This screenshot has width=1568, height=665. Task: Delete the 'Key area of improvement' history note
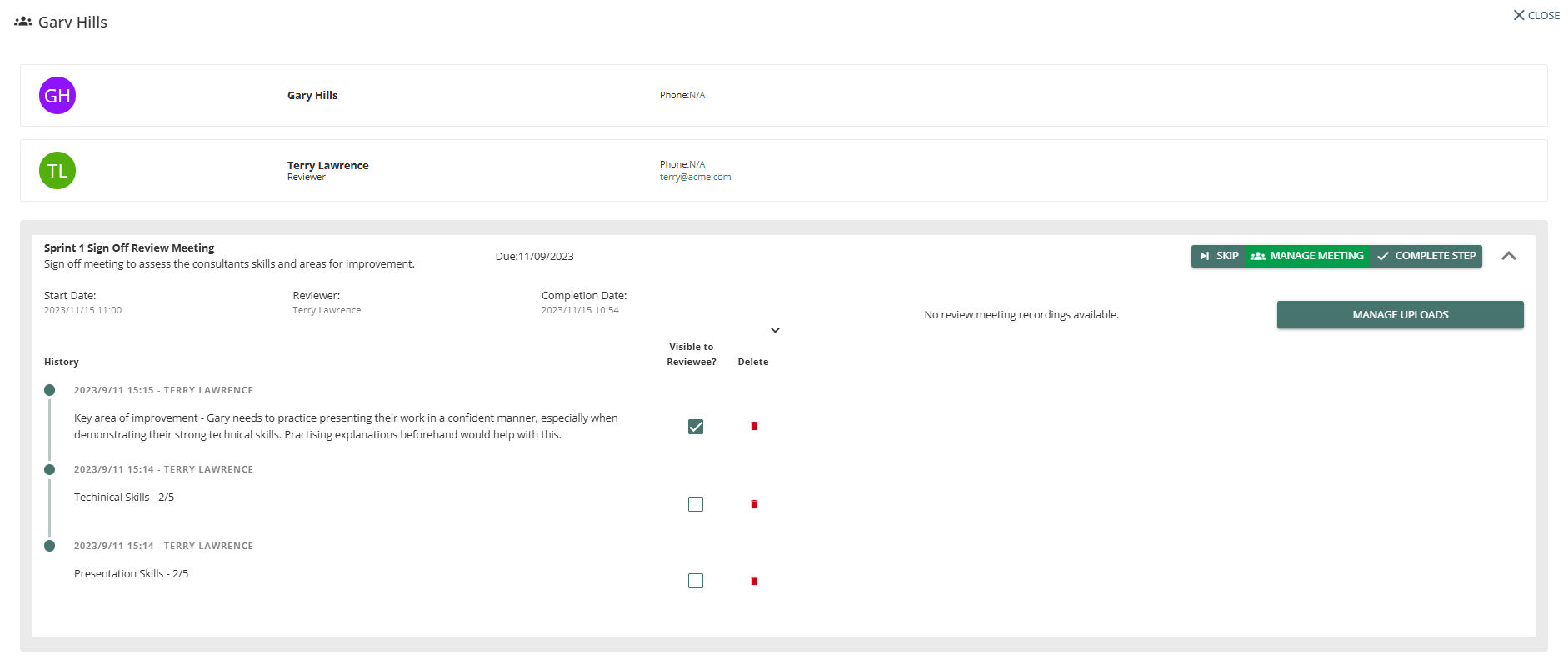point(754,426)
